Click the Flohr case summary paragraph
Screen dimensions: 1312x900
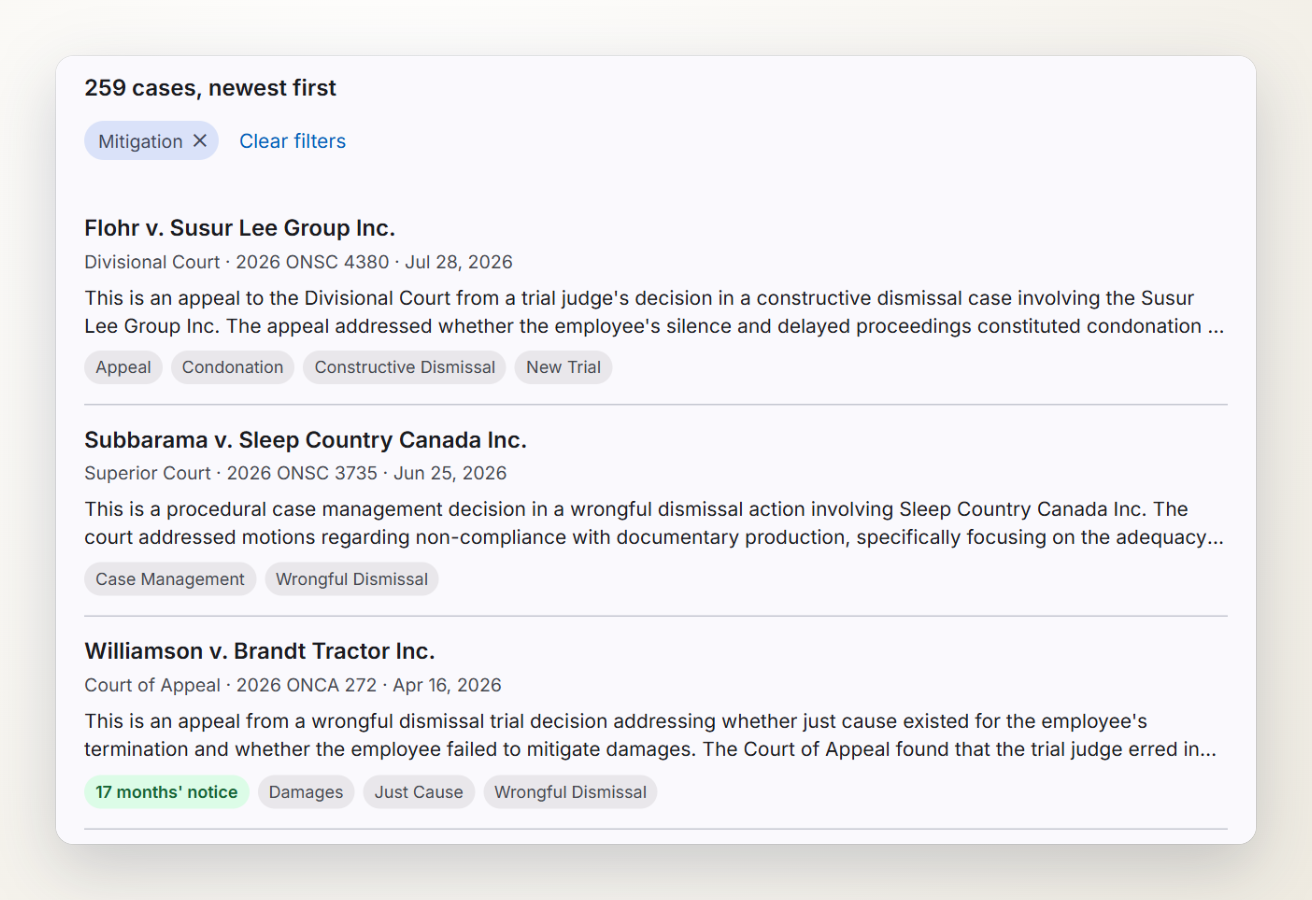pyautogui.click(x=654, y=312)
